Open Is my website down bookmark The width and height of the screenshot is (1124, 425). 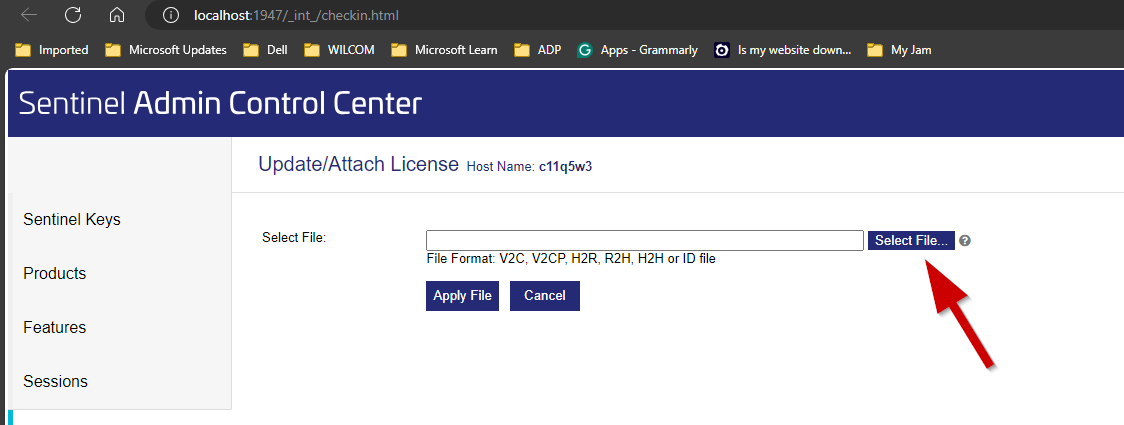pyautogui.click(x=783, y=50)
